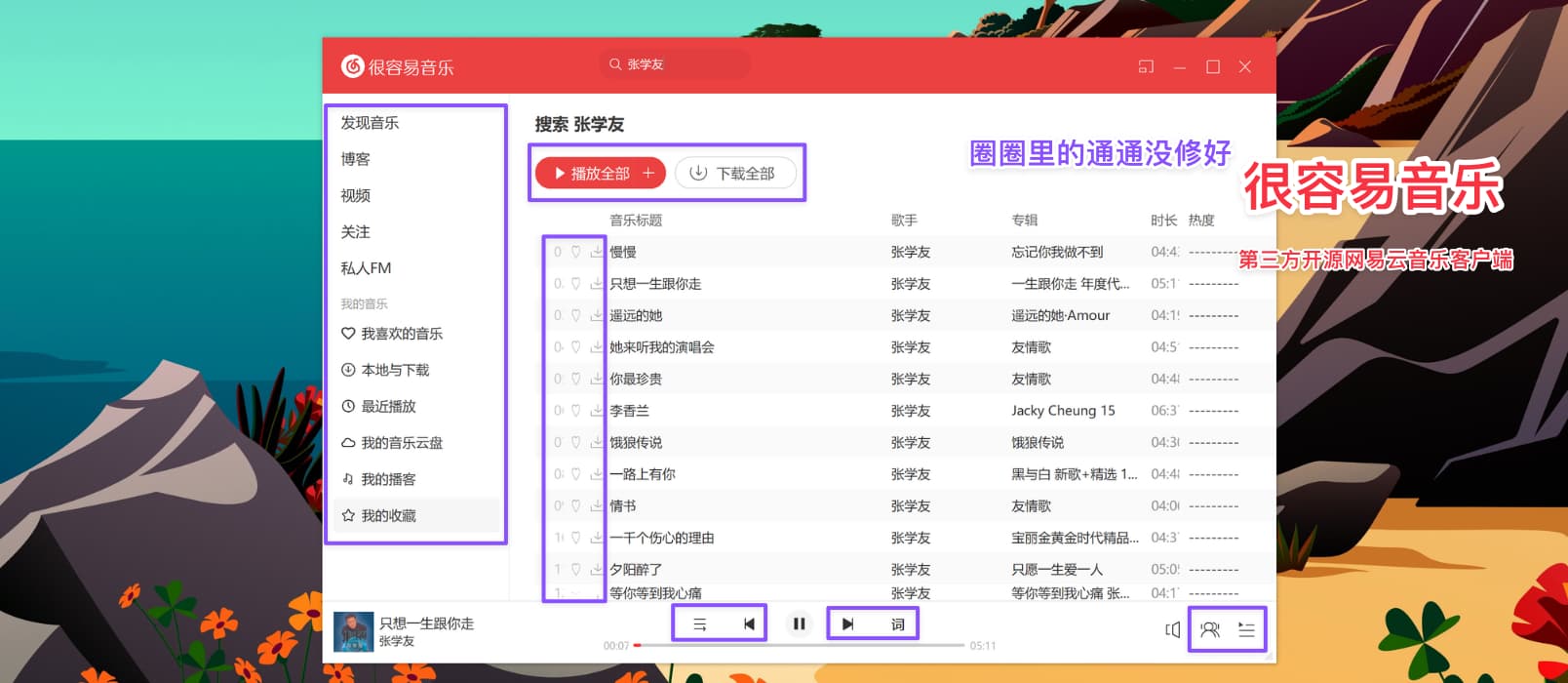Like the song 慢慢 with heart icon
The image size is (1568, 683).
pyautogui.click(x=576, y=252)
